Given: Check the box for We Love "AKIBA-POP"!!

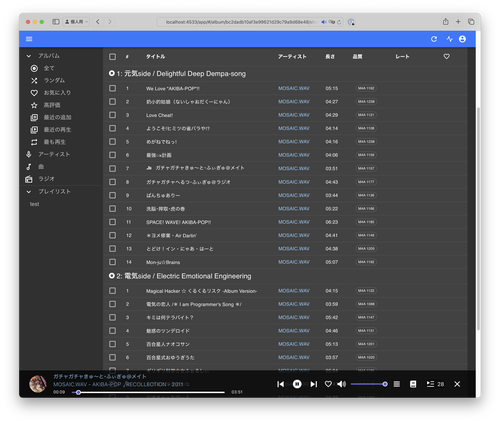Looking at the screenshot, I should (113, 88).
